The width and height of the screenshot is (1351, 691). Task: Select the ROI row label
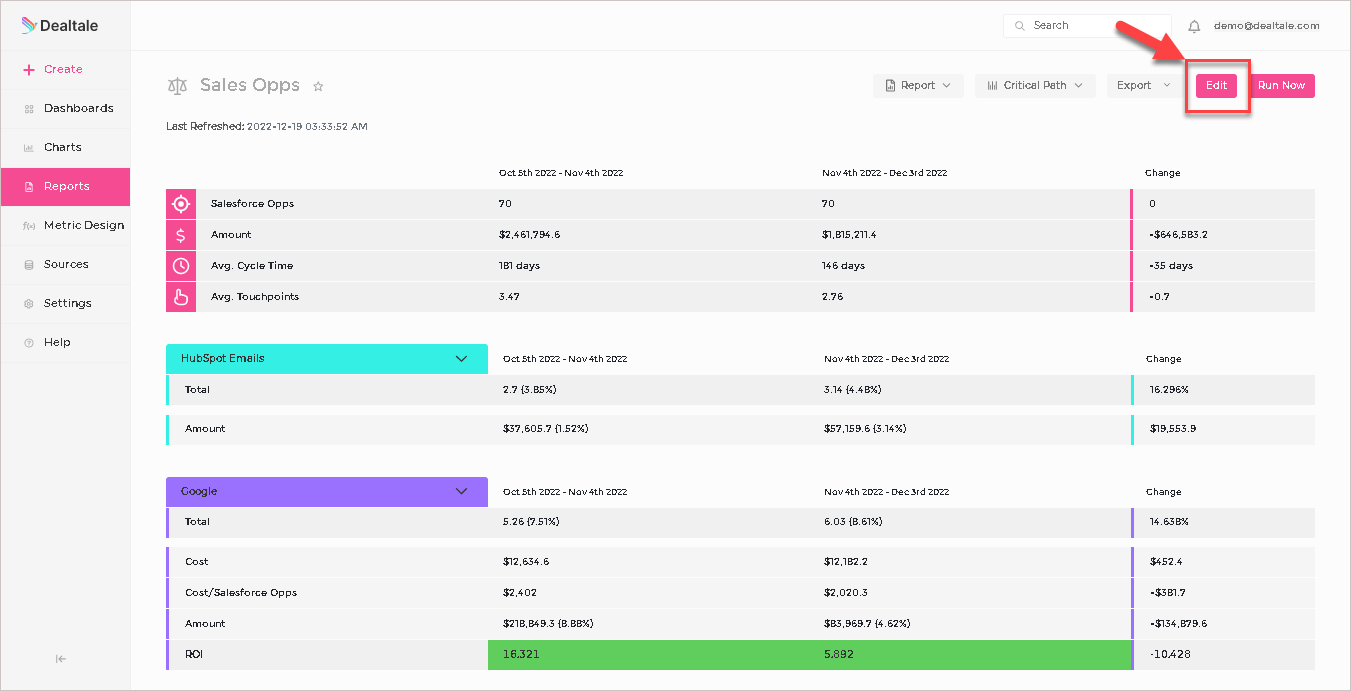tap(194, 655)
